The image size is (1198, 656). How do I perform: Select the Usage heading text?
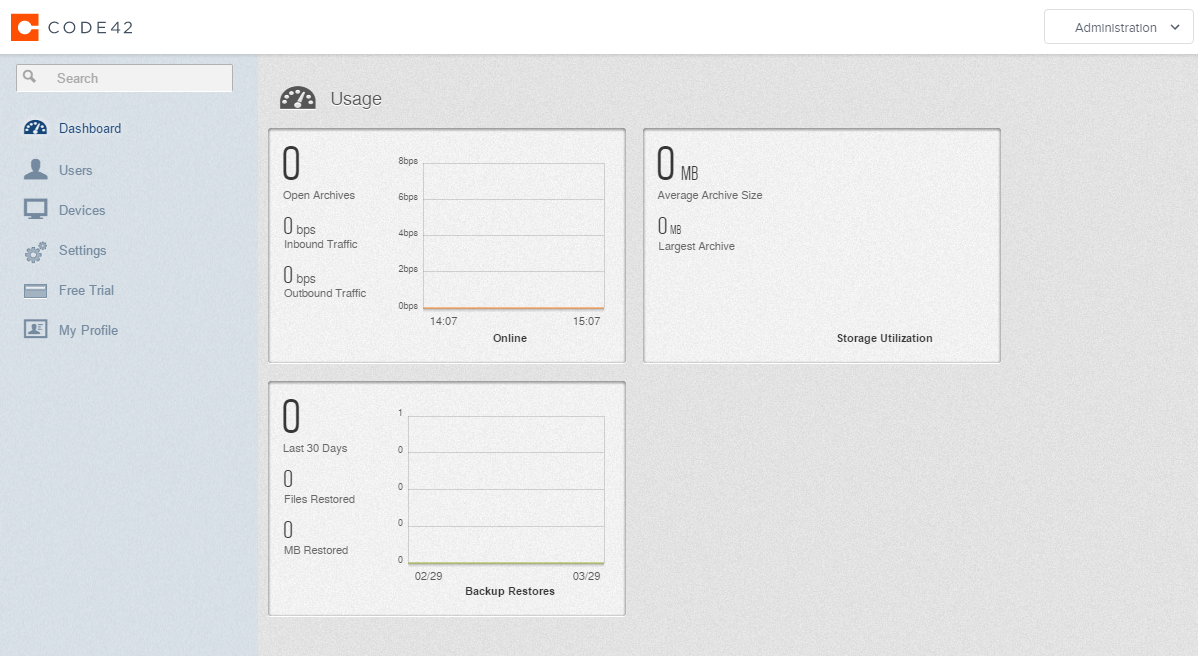356,99
